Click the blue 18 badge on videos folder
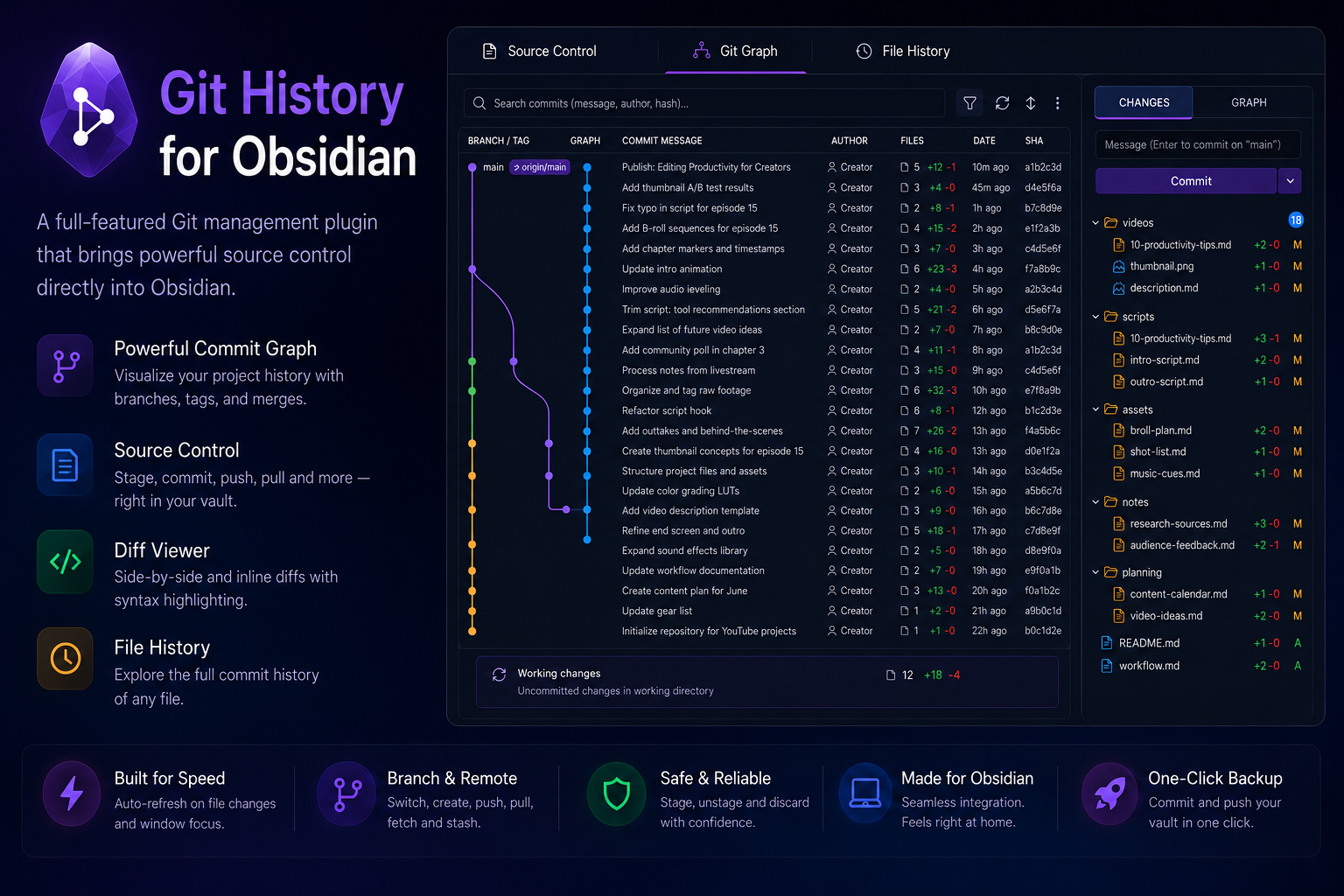Screen dimensions: 1344x896 tap(1296, 220)
